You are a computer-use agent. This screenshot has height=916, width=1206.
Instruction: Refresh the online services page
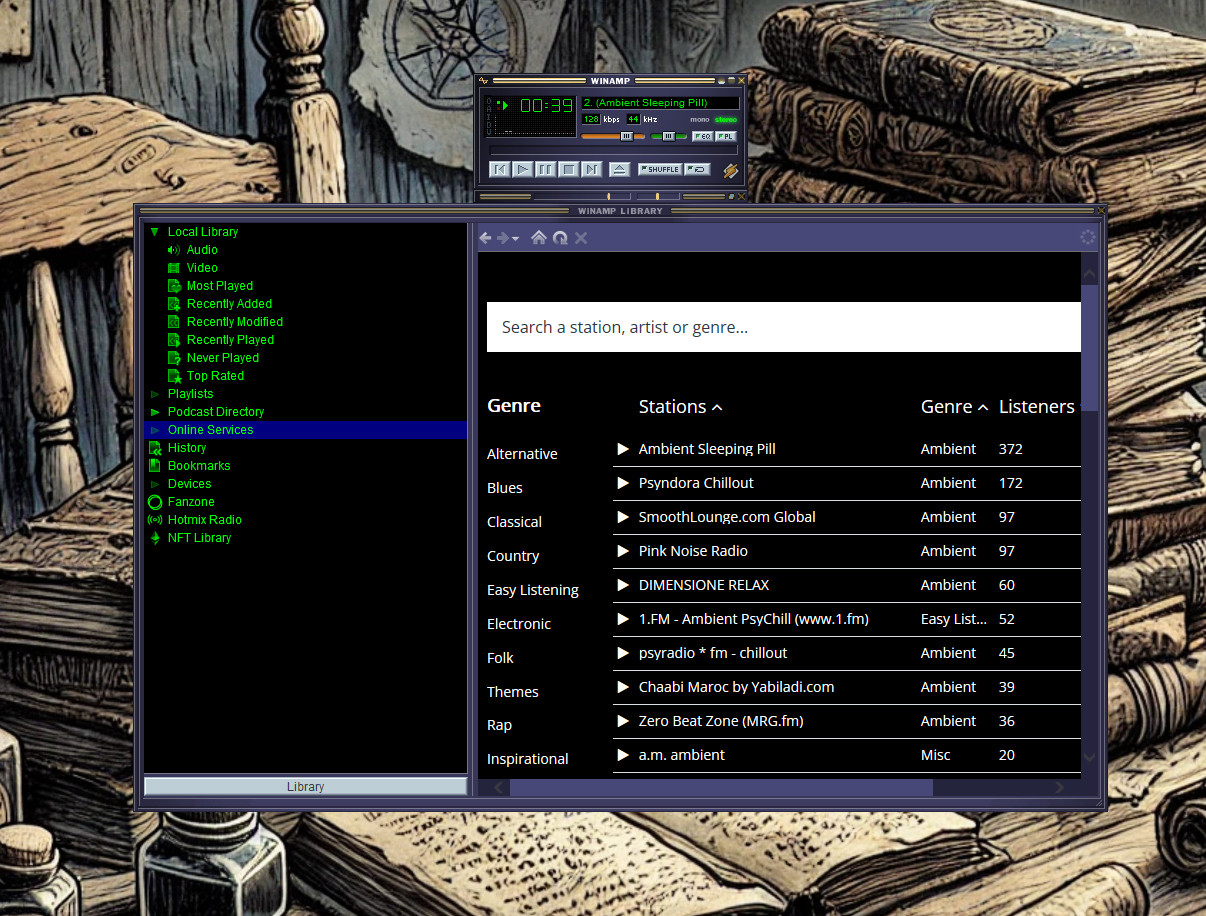pos(560,238)
